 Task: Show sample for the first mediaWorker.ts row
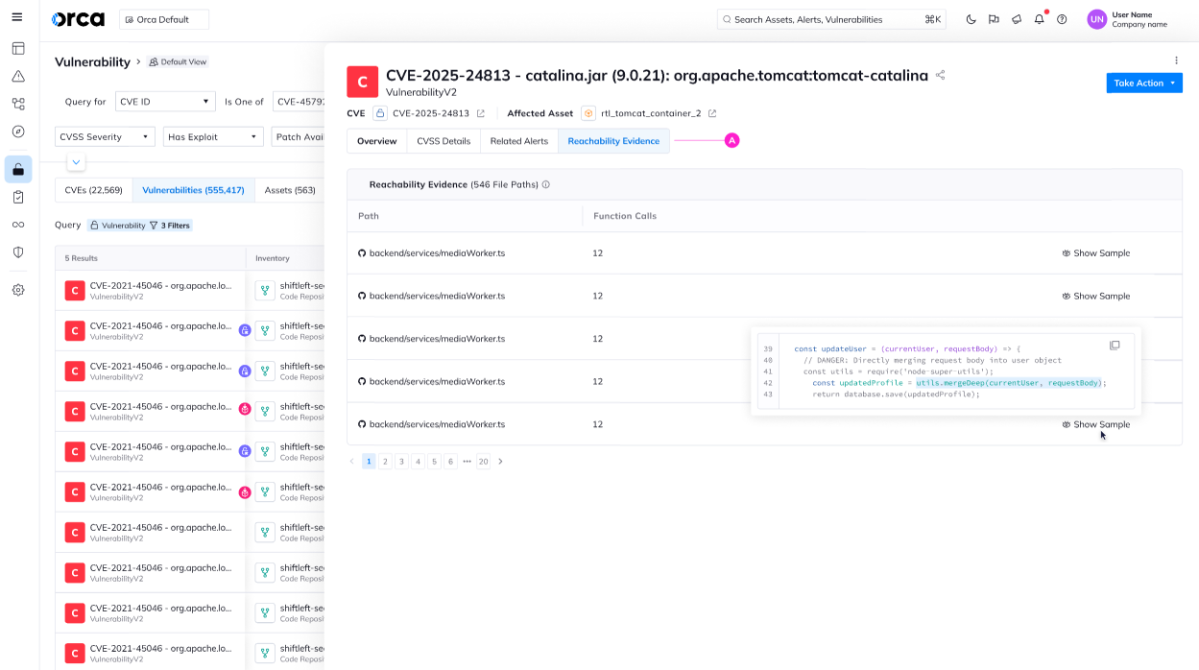pos(1096,254)
